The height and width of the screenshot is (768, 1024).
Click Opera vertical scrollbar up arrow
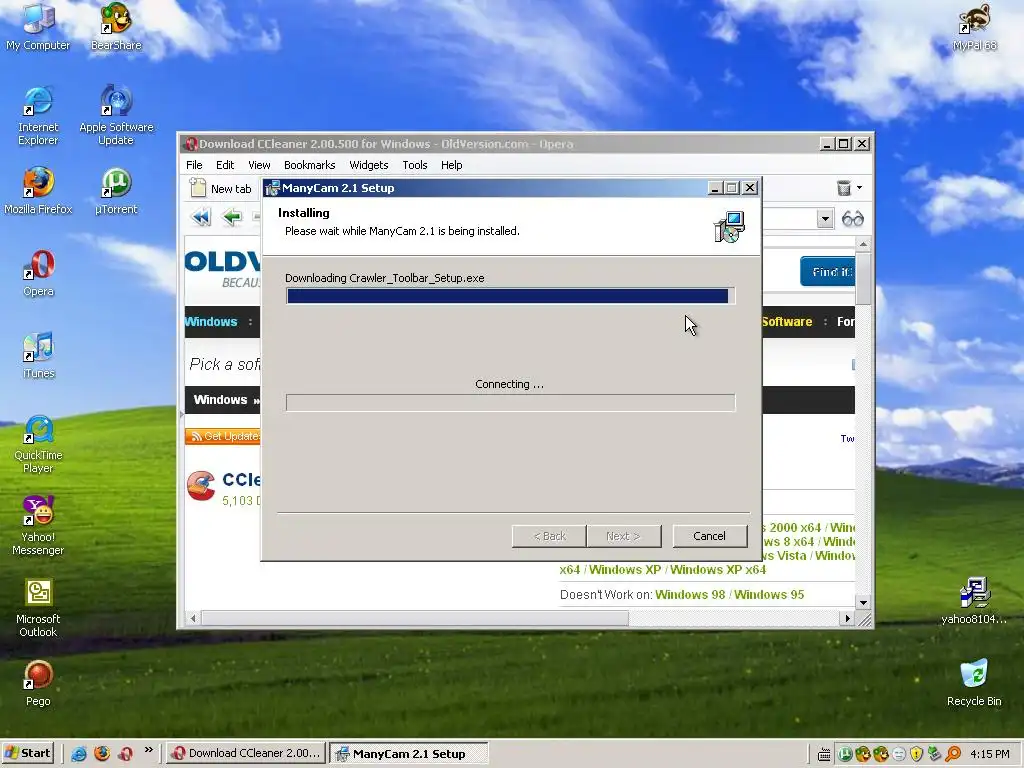[863, 245]
